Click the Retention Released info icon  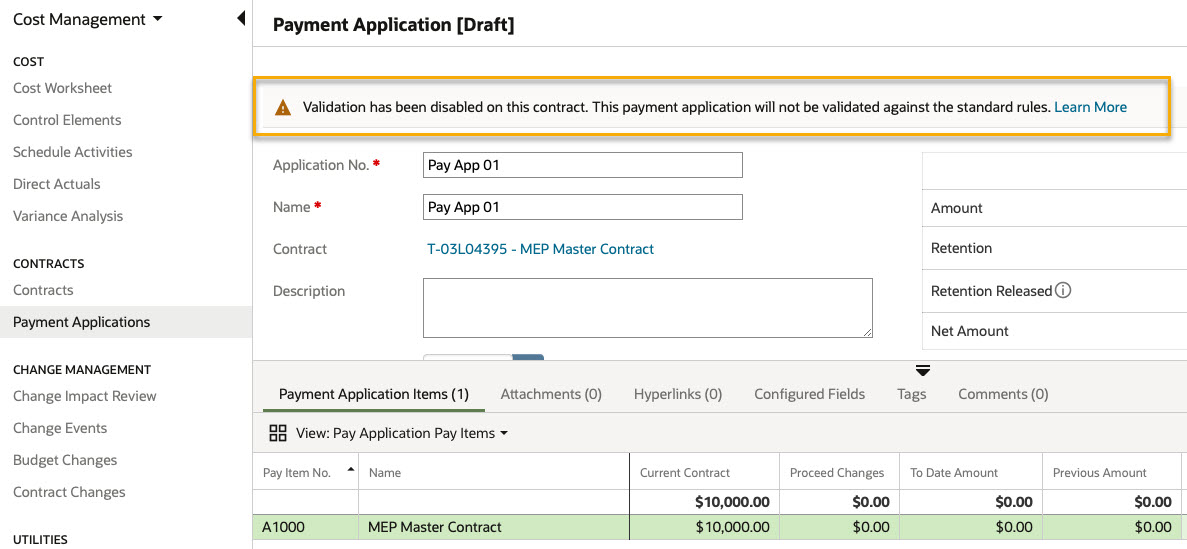(x=1063, y=291)
